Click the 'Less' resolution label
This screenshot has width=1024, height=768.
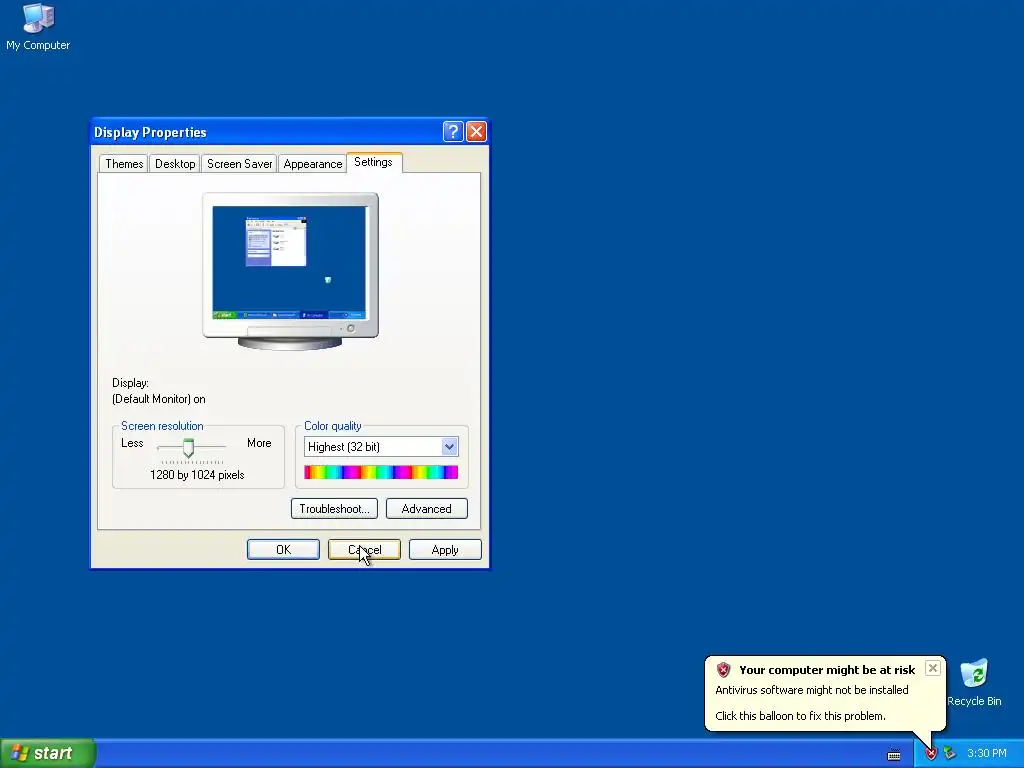(132, 443)
